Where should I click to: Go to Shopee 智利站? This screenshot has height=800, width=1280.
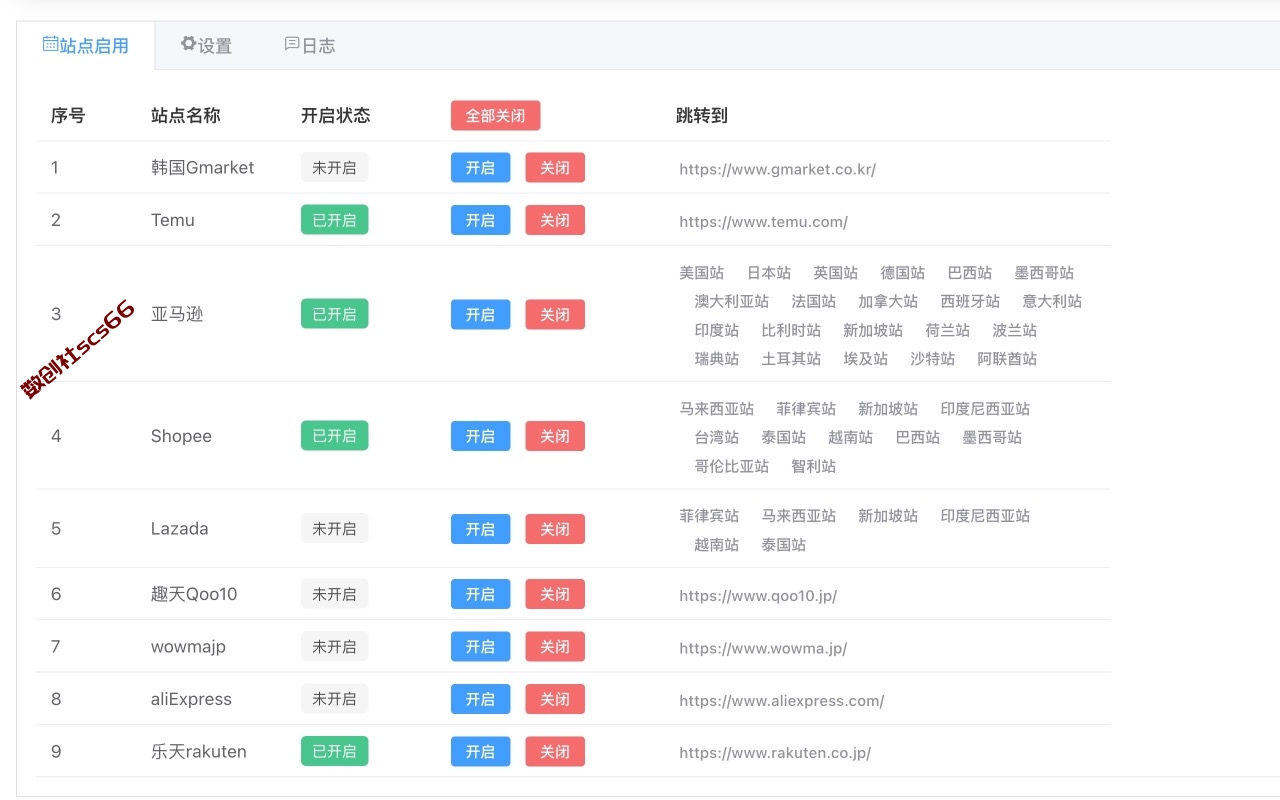814,466
